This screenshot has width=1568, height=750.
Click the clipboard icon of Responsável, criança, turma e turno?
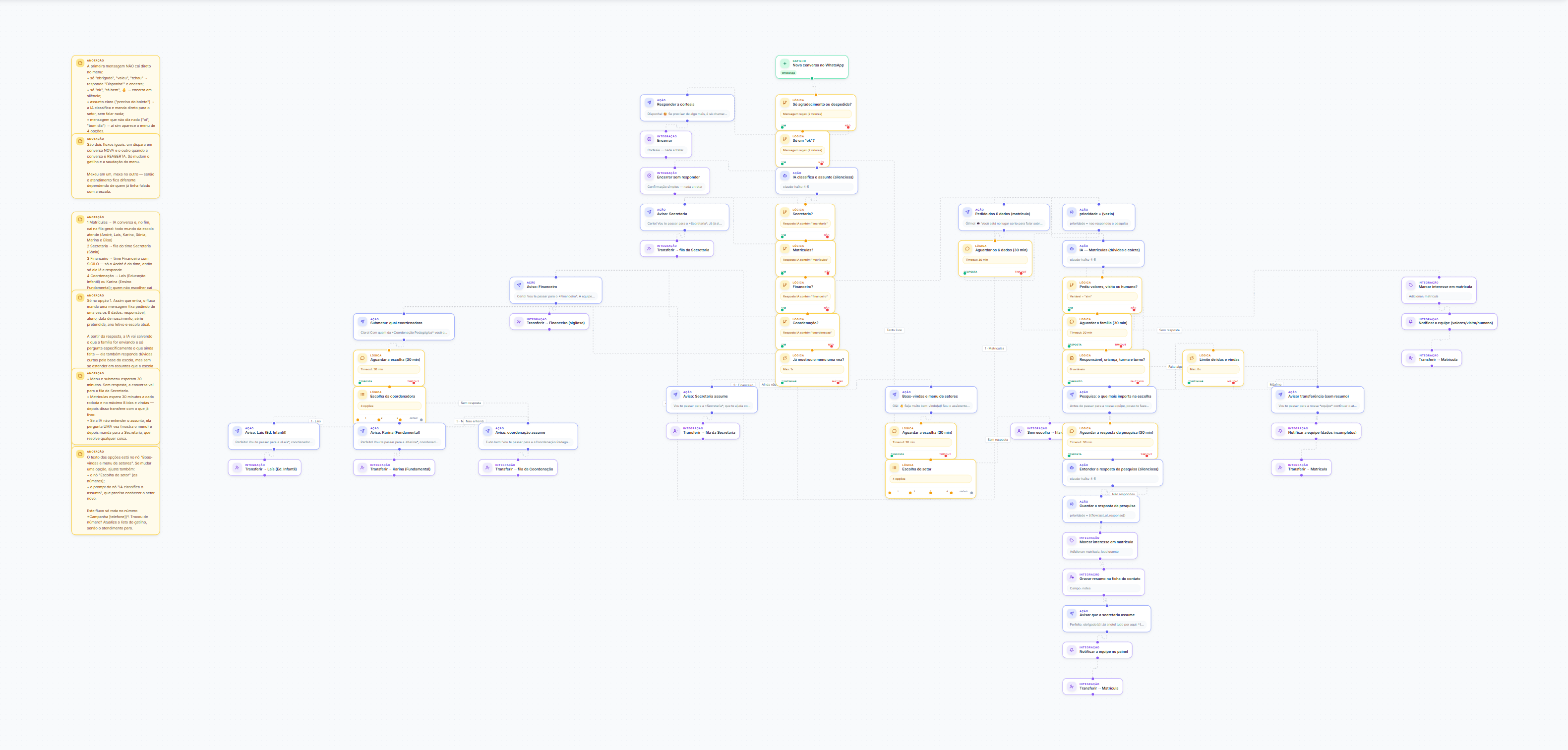[x=1071, y=358]
